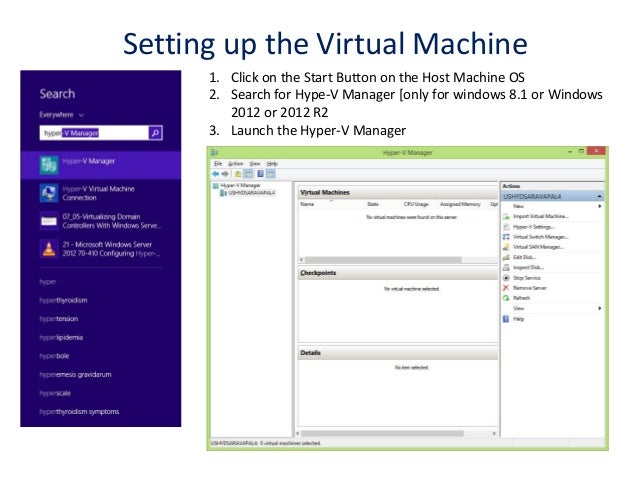Select the 'hyperthyroidism' suggestion
The width and height of the screenshot is (638, 493).
point(63,300)
